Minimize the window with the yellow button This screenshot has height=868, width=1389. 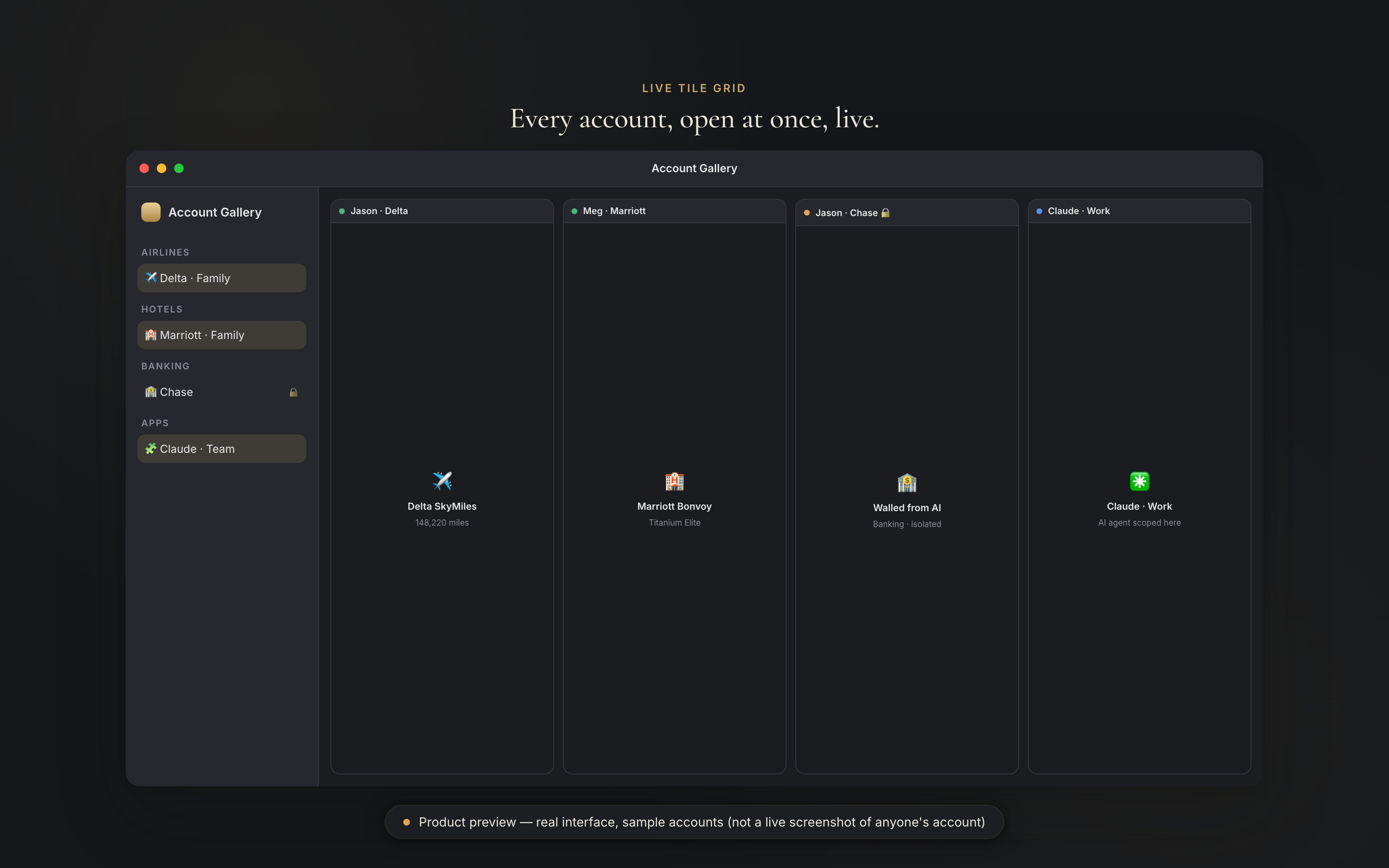pyautogui.click(x=161, y=168)
